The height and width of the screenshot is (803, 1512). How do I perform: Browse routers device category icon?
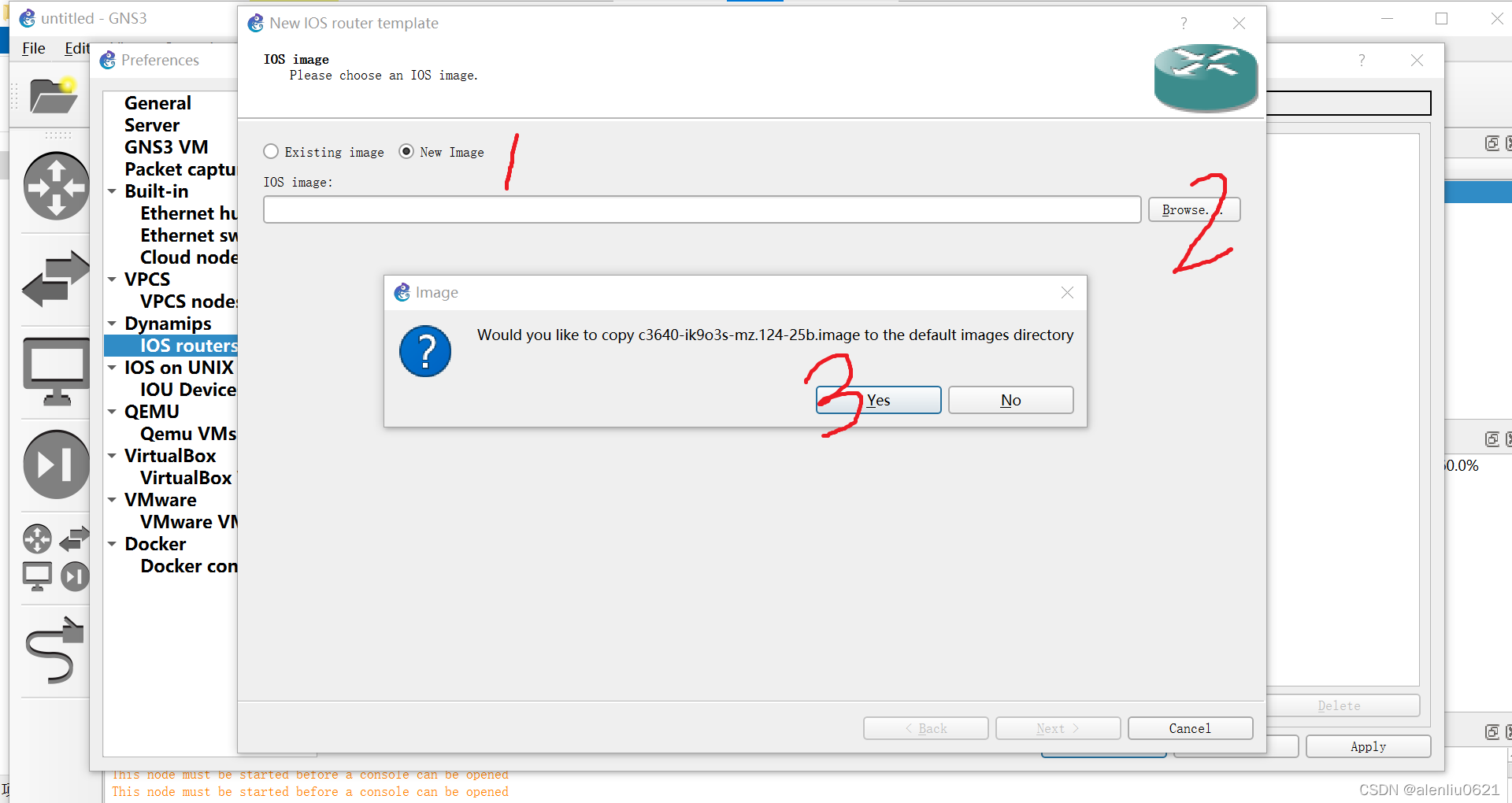point(56,187)
